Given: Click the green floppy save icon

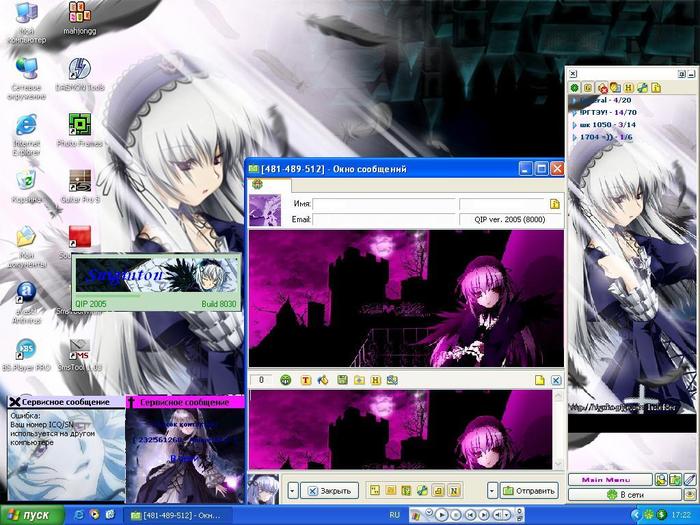Looking at the screenshot, I should [x=342, y=380].
